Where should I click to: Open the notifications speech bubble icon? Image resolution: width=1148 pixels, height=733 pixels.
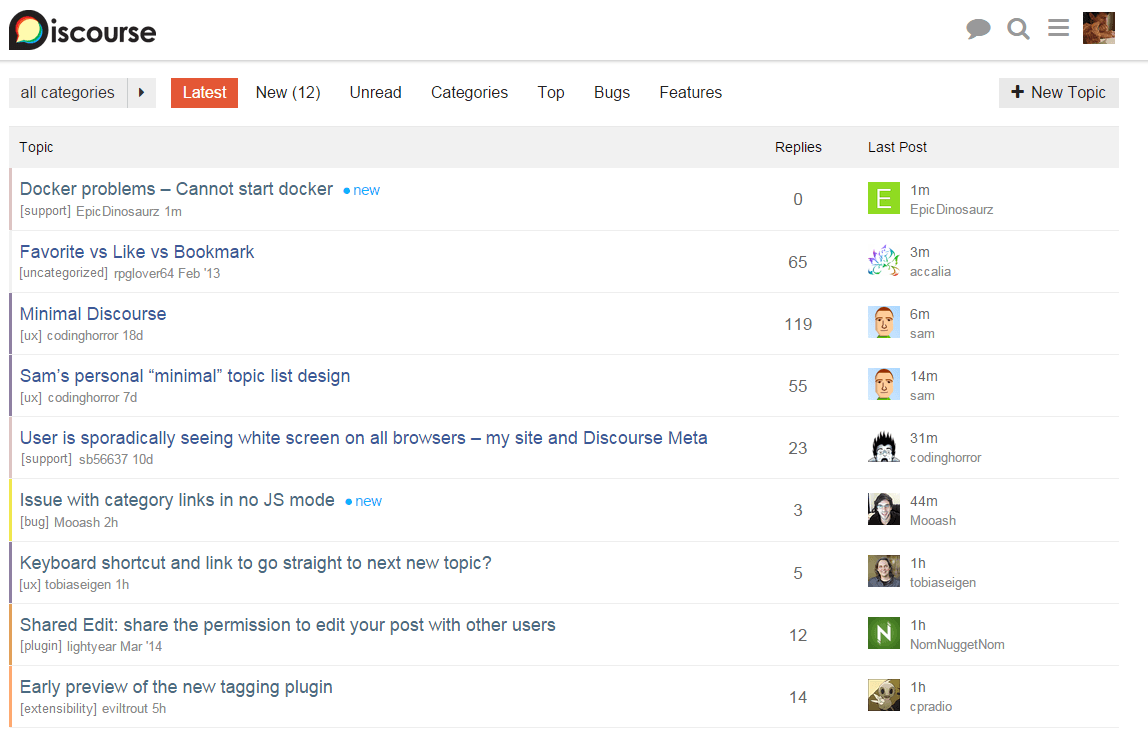(978, 29)
